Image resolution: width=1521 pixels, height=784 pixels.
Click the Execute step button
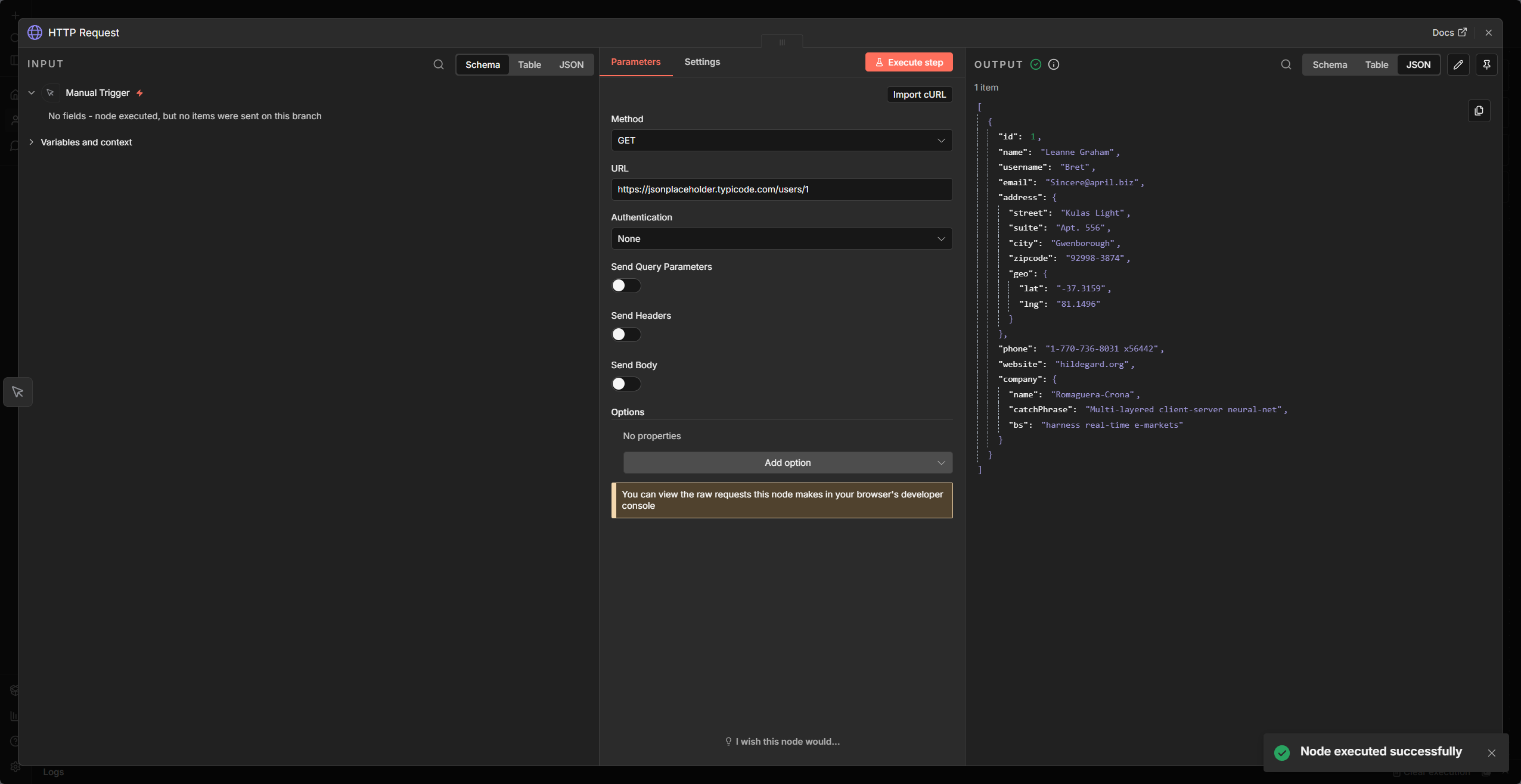tap(909, 63)
